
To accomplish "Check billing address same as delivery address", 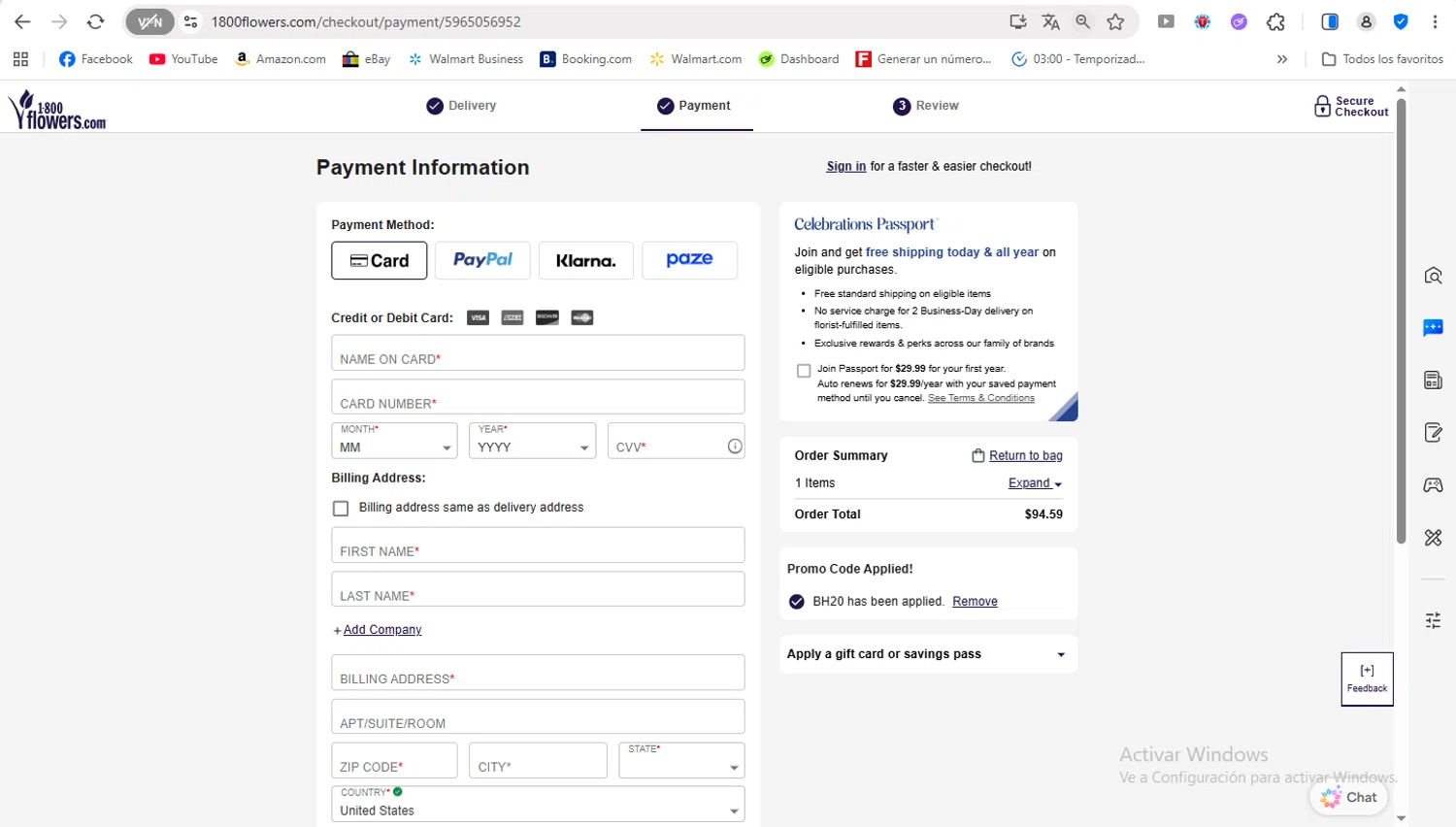I will point(341,509).
